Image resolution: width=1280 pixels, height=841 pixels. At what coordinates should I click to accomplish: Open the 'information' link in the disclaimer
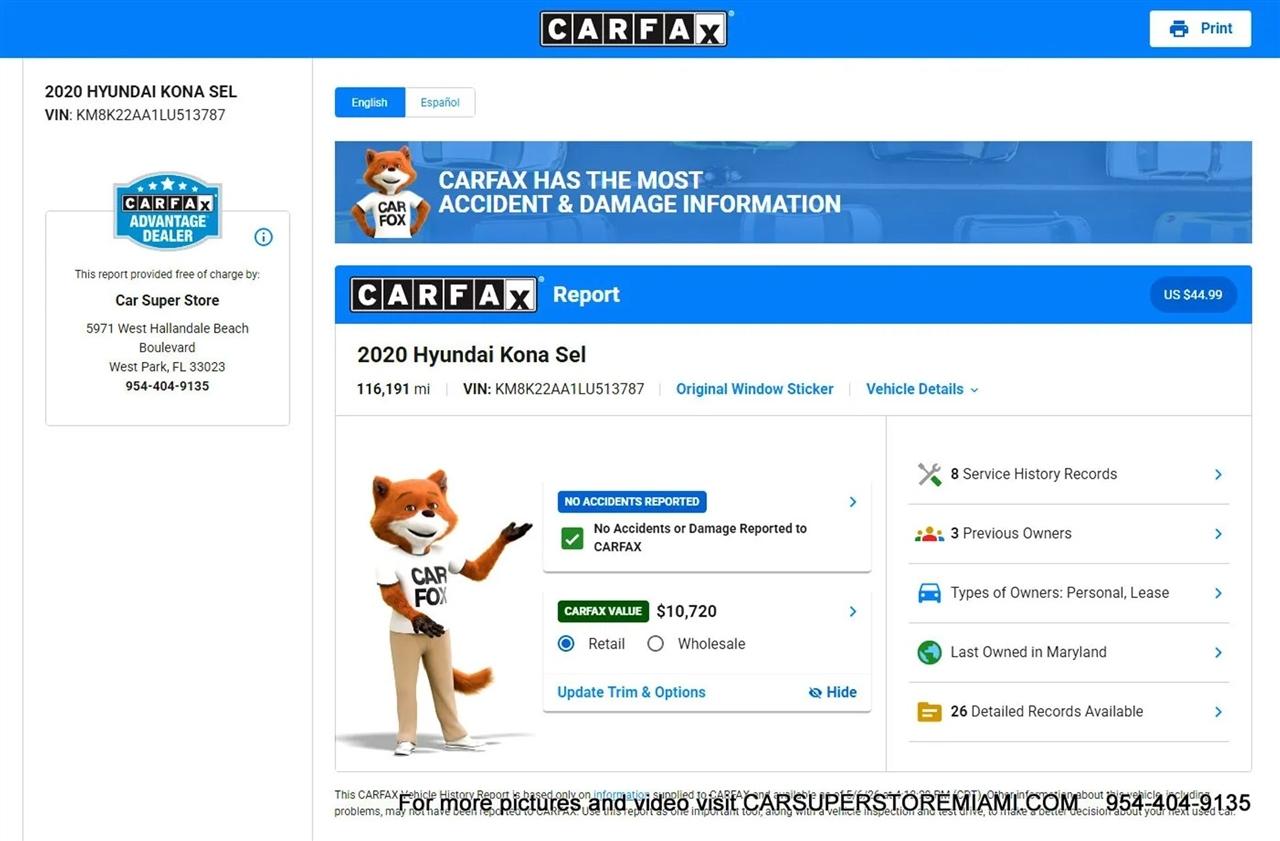click(x=621, y=795)
